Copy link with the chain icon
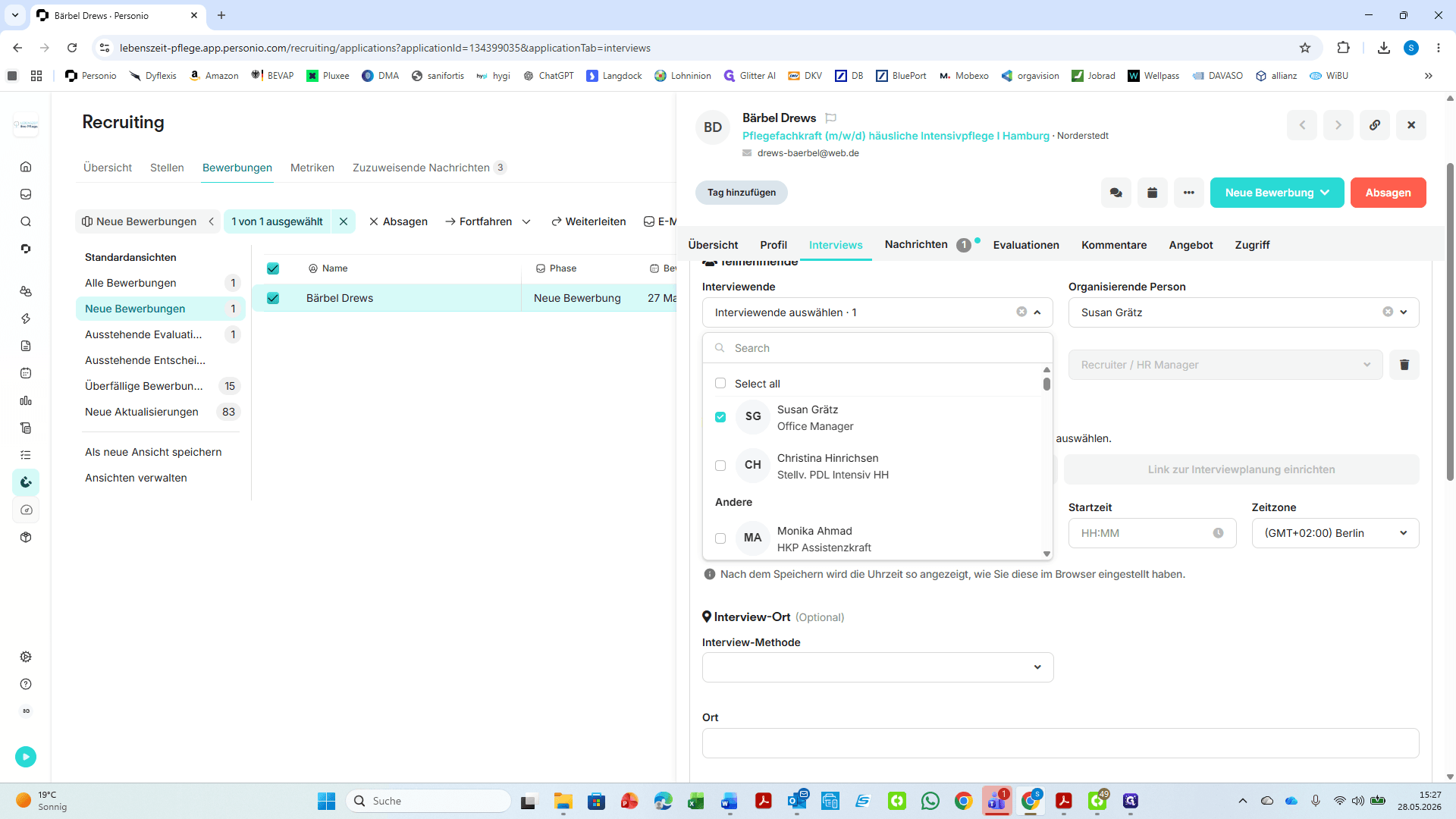 click(x=1375, y=125)
